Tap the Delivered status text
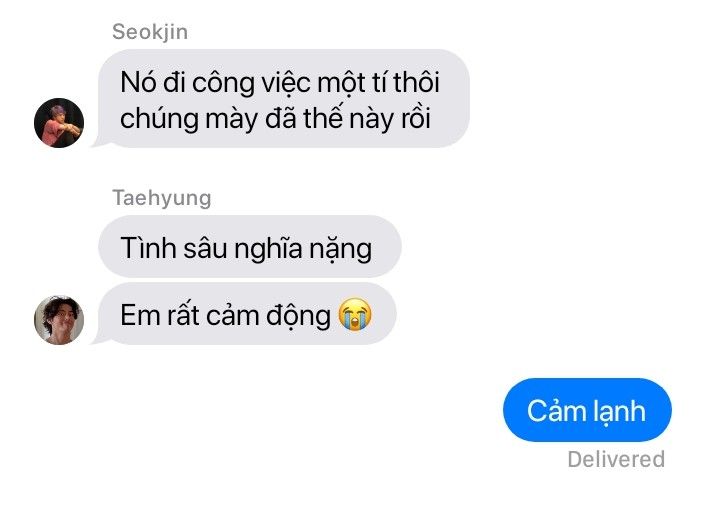The width and height of the screenshot is (720, 510). (616, 459)
